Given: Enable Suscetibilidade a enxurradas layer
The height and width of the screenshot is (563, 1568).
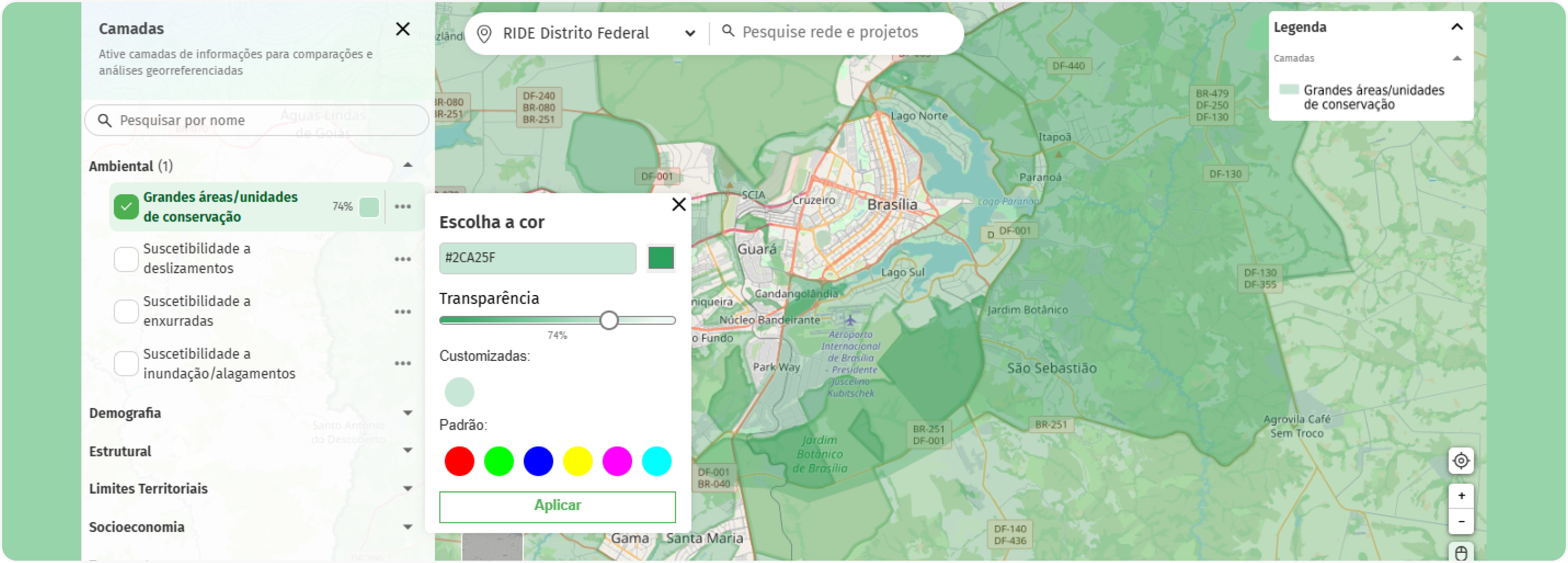Looking at the screenshot, I should (x=126, y=311).
